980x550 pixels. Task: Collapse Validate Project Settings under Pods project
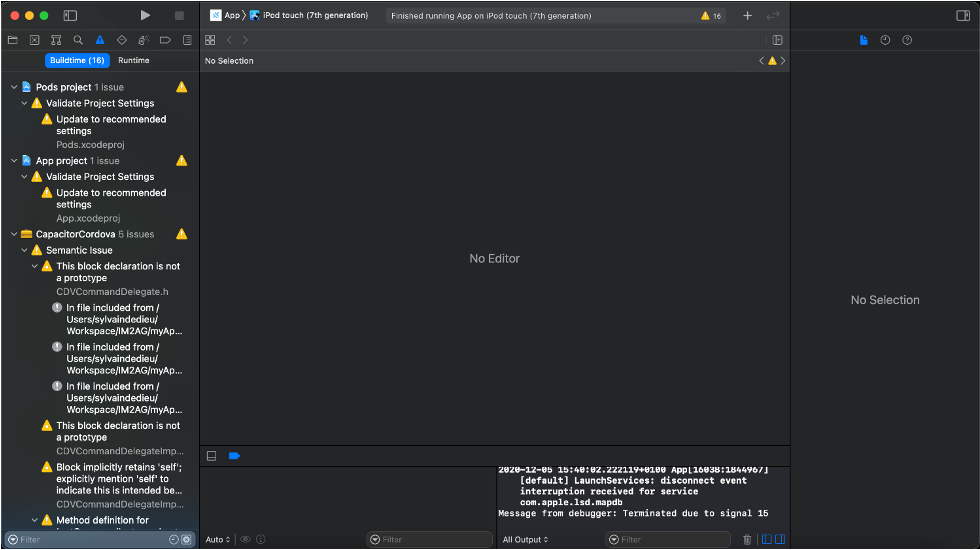pos(24,103)
